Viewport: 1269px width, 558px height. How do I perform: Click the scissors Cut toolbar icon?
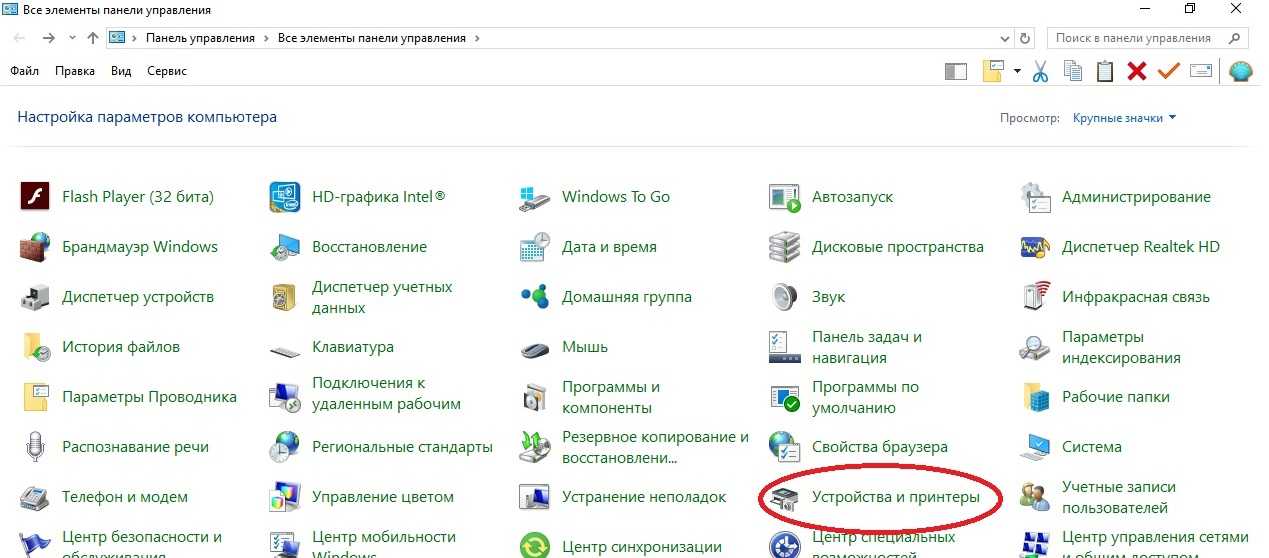(1040, 71)
